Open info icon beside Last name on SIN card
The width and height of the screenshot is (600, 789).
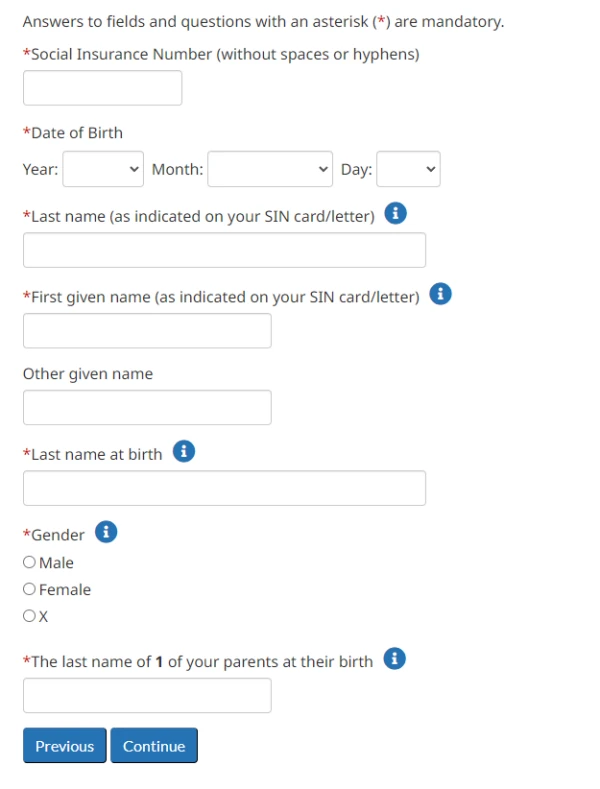click(x=396, y=213)
